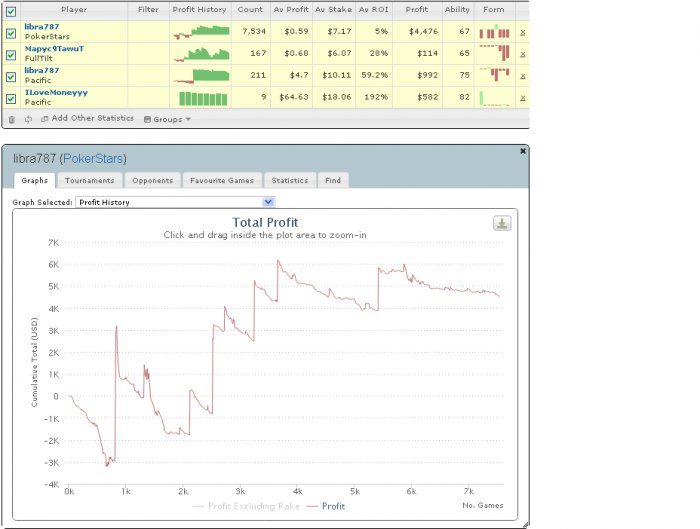Image resolution: width=700 pixels, height=529 pixels.
Task: Uncheck the ILoveMoneyyy row checkbox
Action: point(11,99)
